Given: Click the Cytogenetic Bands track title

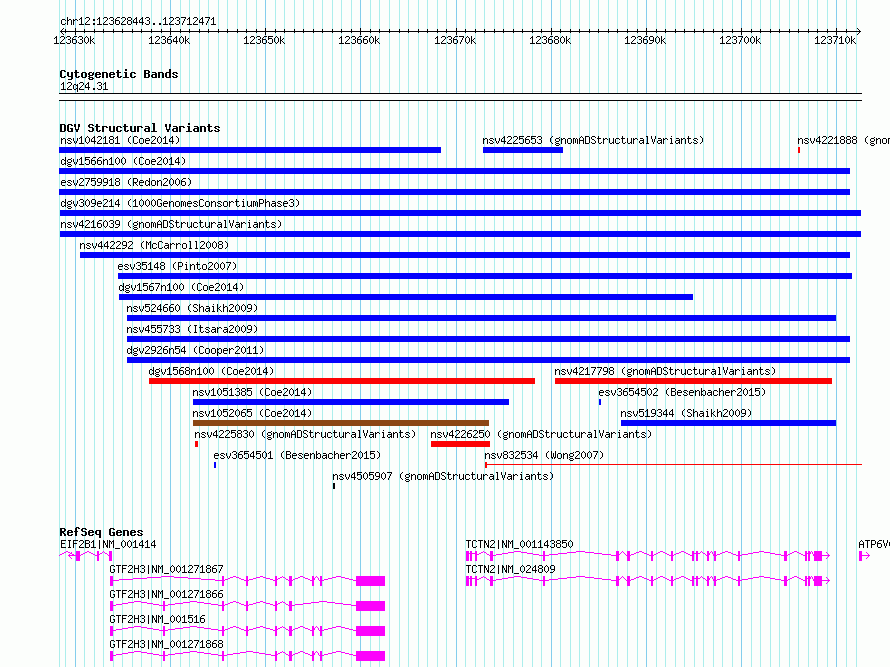Looking at the screenshot, I should (x=119, y=74).
